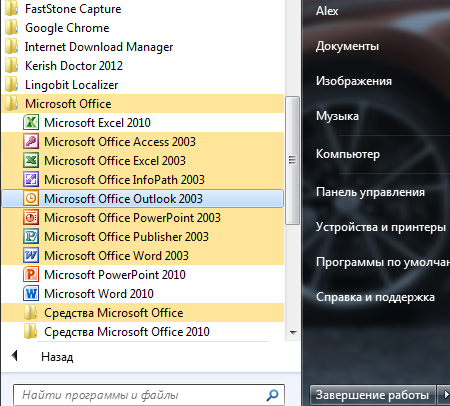Start Microsoft Office Publisher 2003 icon
This screenshot has width=450, height=406.
pos(31,237)
